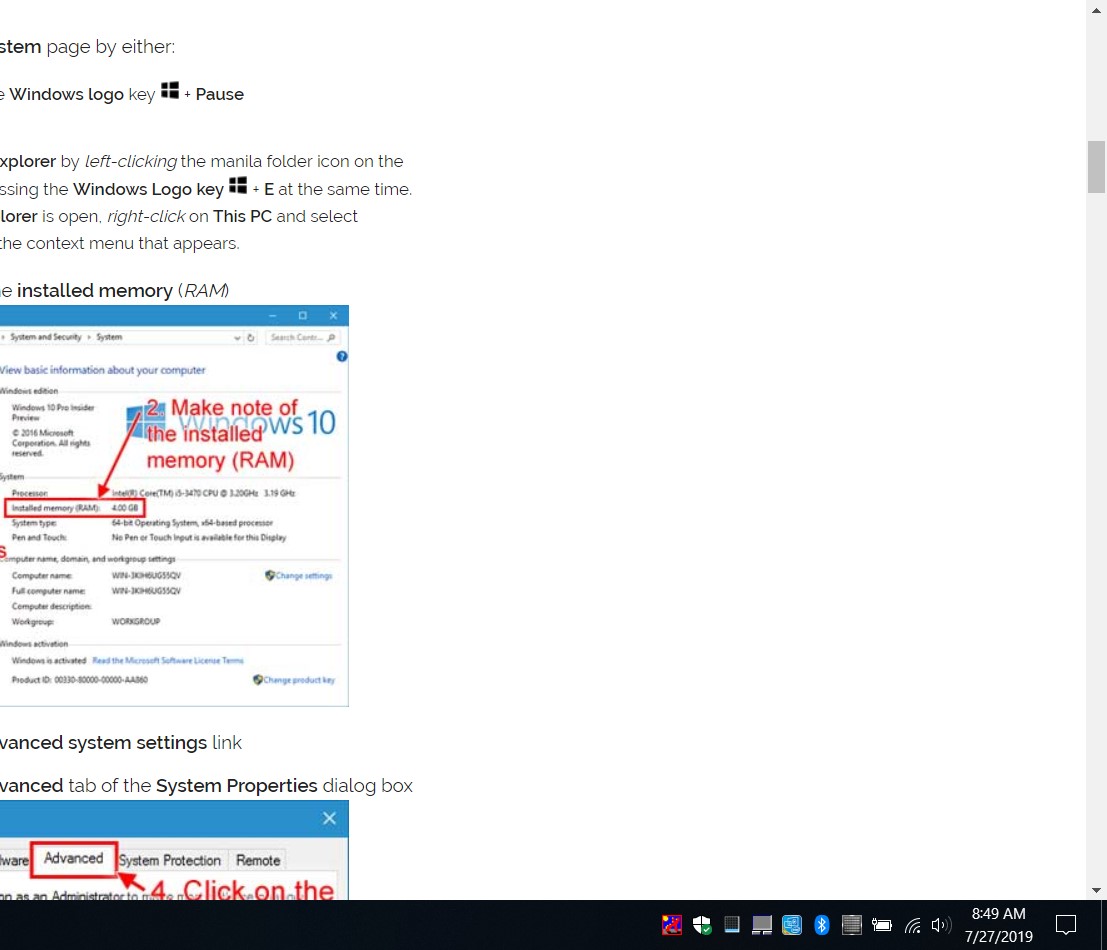Click the page scrollbar down arrow
This screenshot has height=950, width=1107.
click(x=1096, y=890)
